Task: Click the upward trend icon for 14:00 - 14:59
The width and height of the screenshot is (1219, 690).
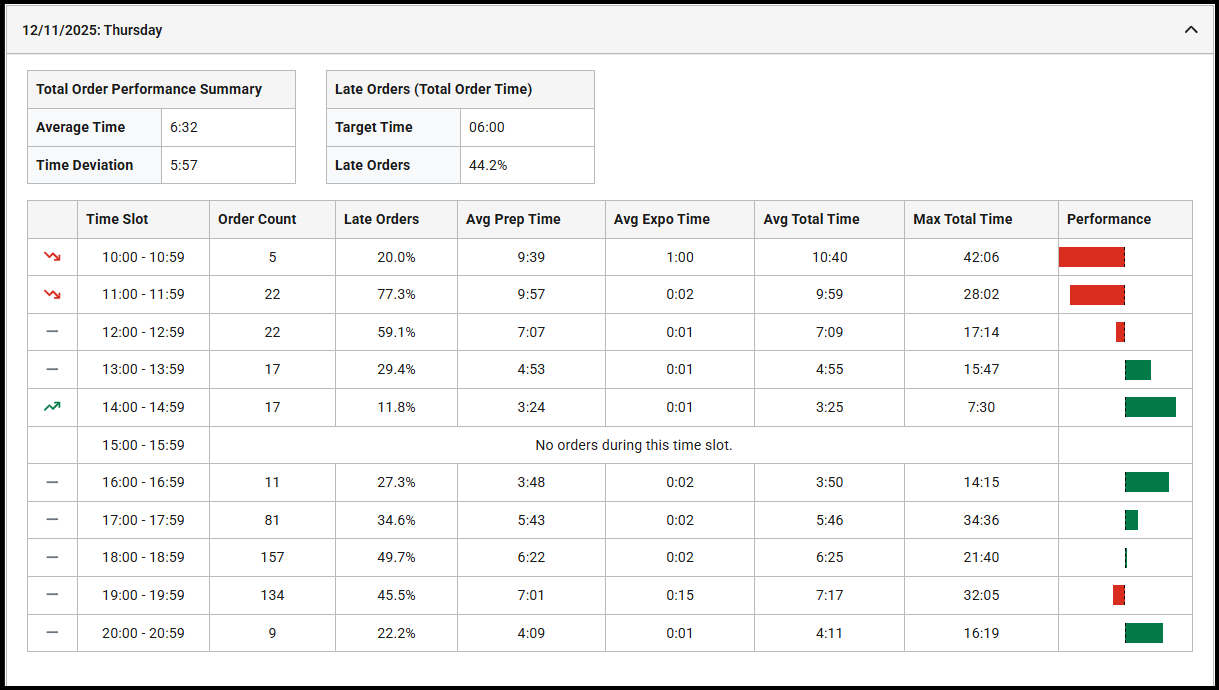Action: (52, 407)
